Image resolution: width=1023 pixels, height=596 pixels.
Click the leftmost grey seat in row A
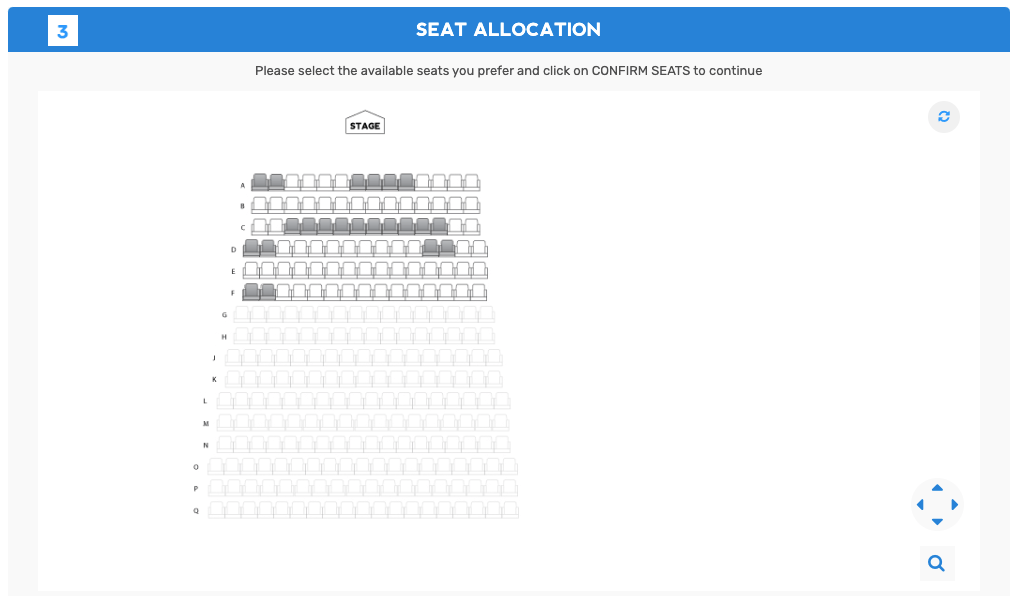point(260,182)
